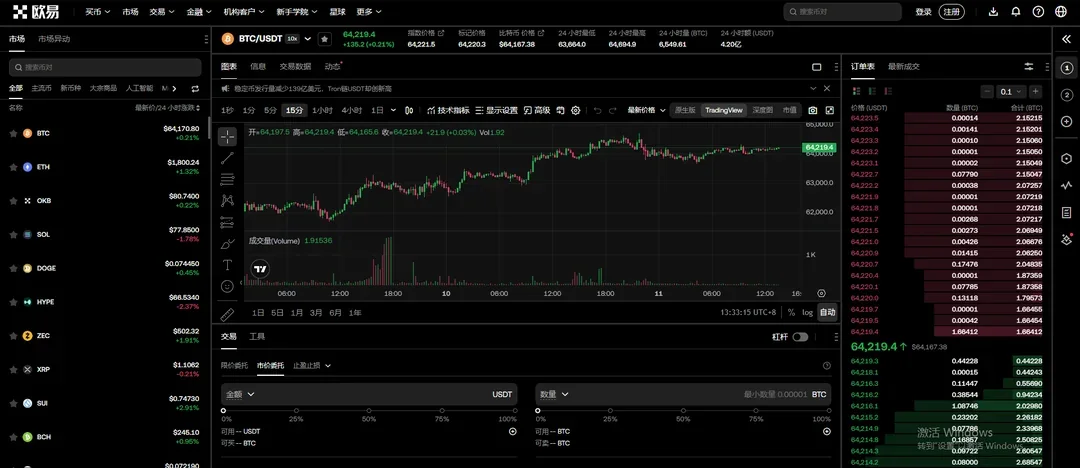This screenshot has height=468, width=1080.
Task: Open chart settings gear icon
Action: 576,110
